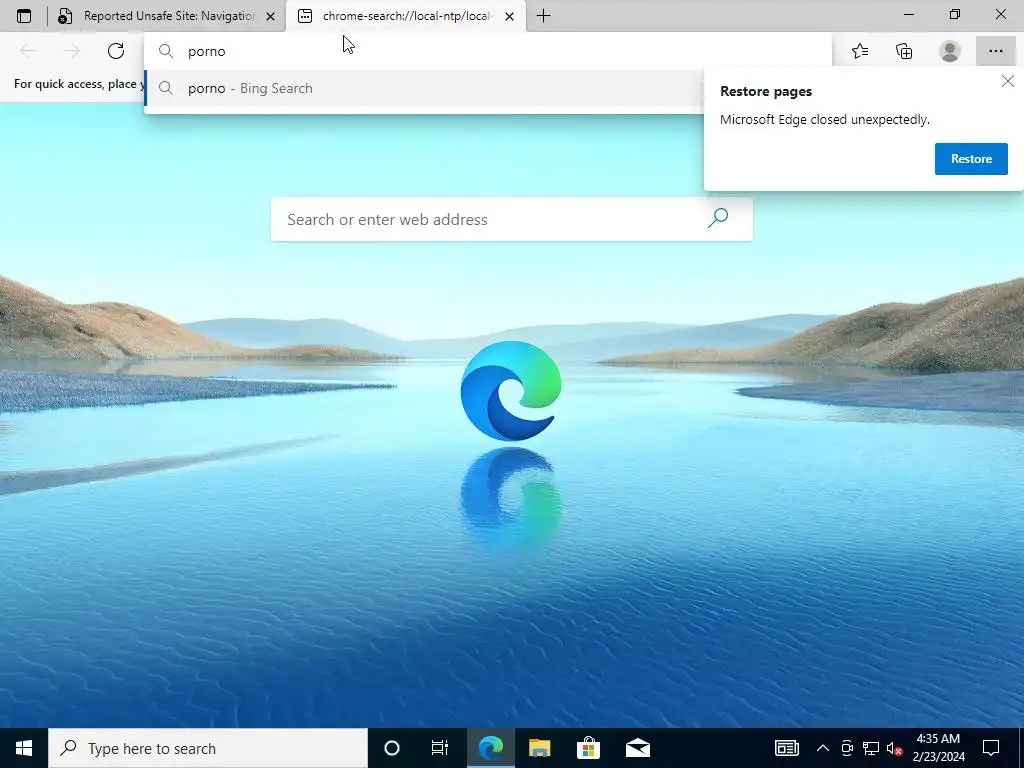Close the chrome-search local-ntp tab
Viewport: 1024px width, 768px height.
510,17
